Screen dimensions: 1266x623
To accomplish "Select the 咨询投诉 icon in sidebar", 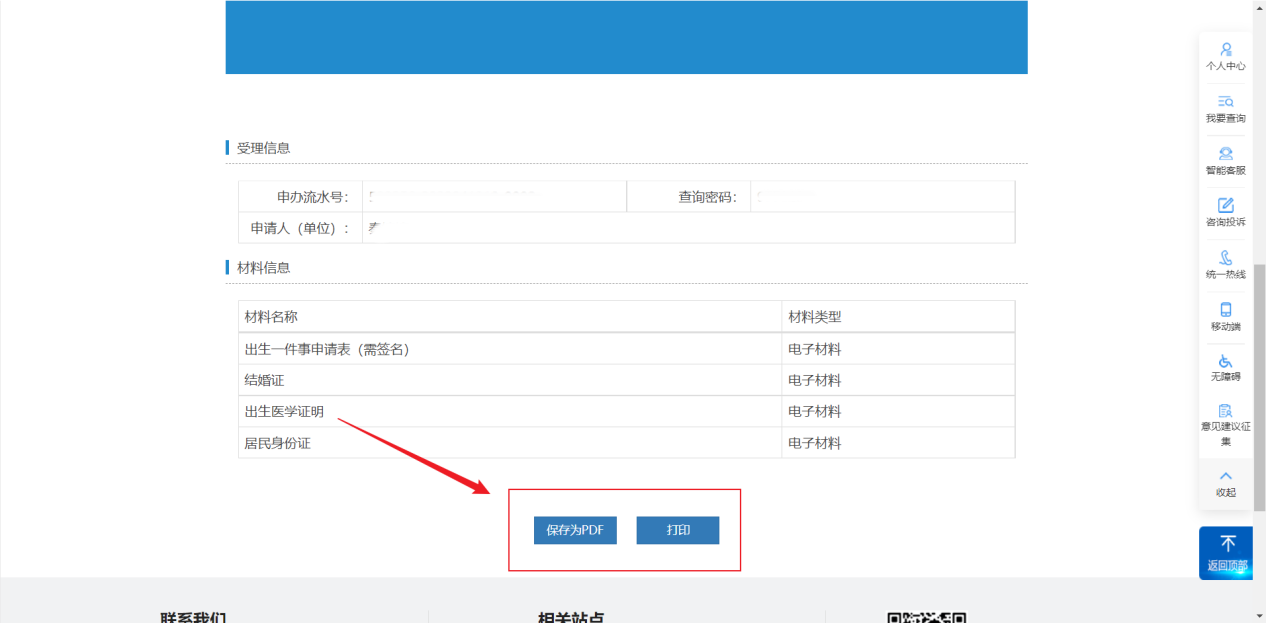I will click(x=1225, y=206).
